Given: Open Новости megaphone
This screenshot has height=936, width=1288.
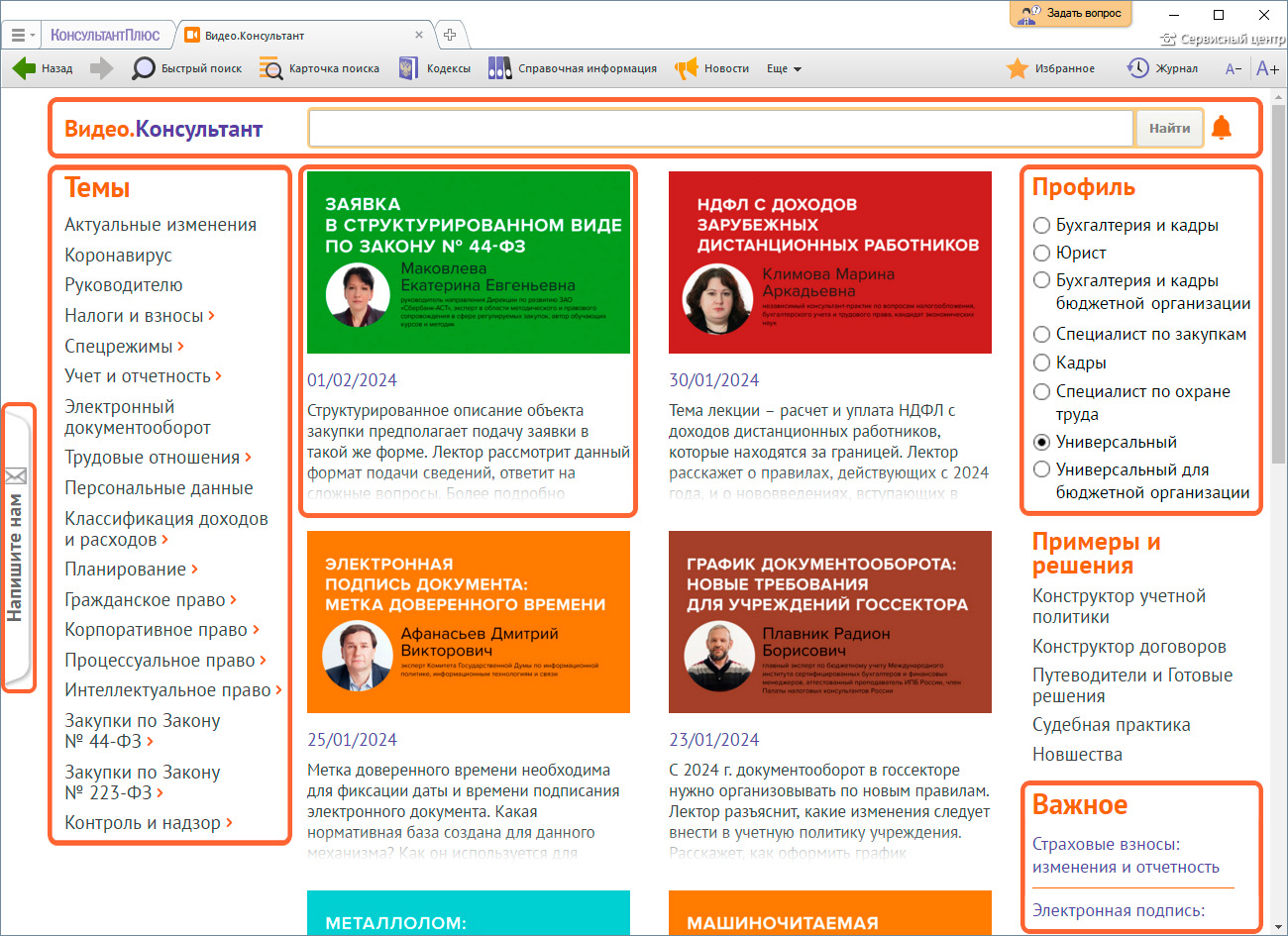Looking at the screenshot, I should (712, 68).
